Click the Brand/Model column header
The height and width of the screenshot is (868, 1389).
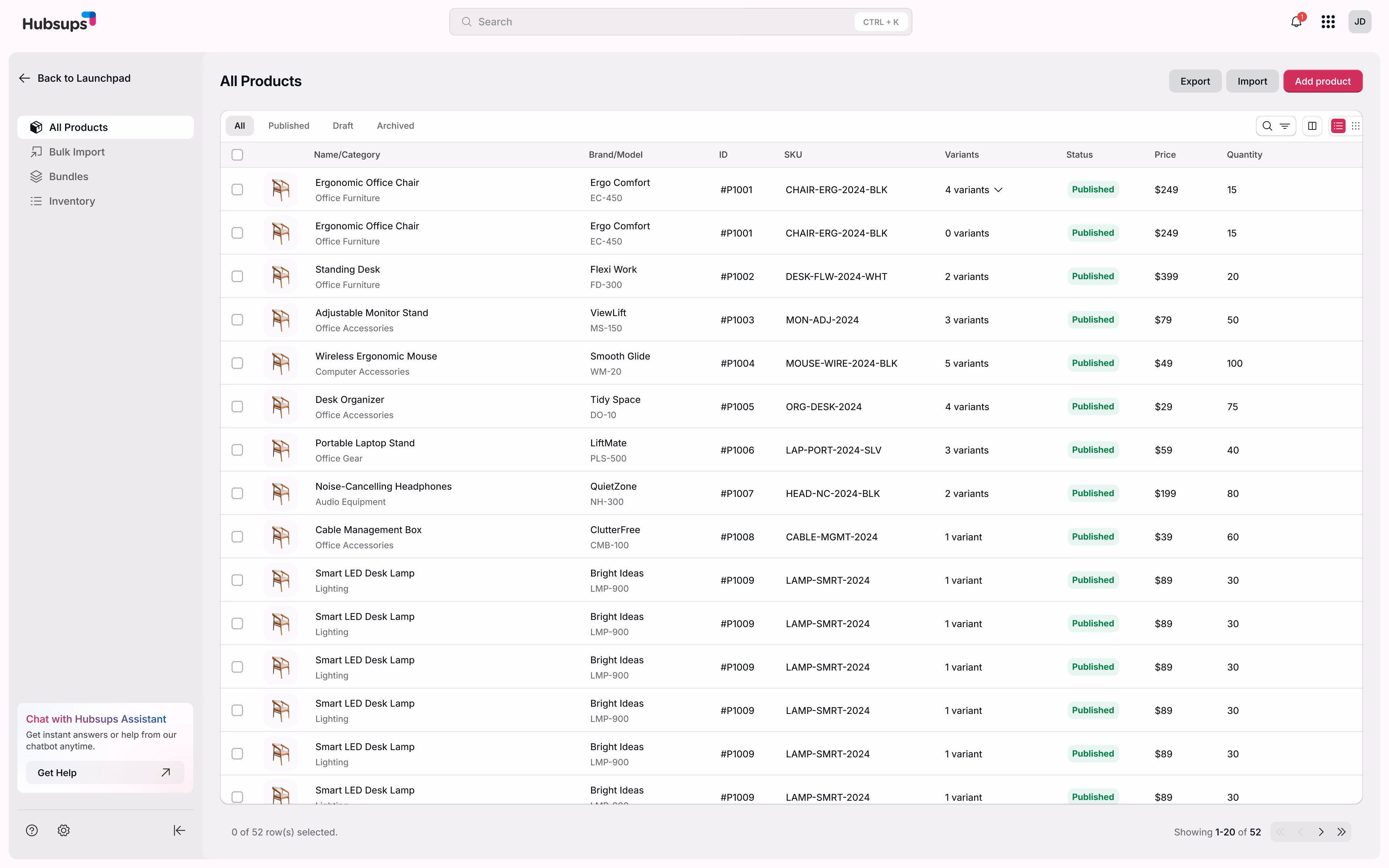point(615,154)
